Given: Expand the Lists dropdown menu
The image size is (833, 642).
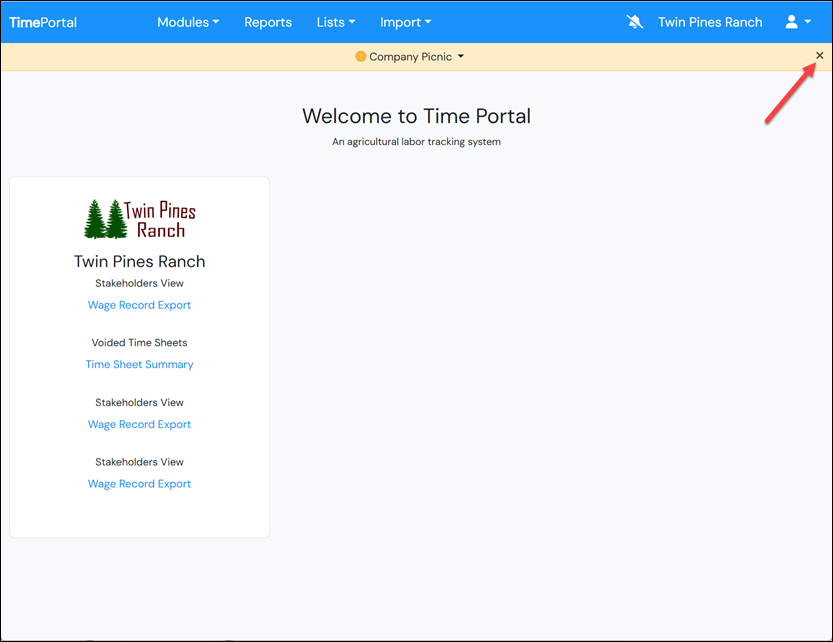Looking at the screenshot, I should coord(336,22).
